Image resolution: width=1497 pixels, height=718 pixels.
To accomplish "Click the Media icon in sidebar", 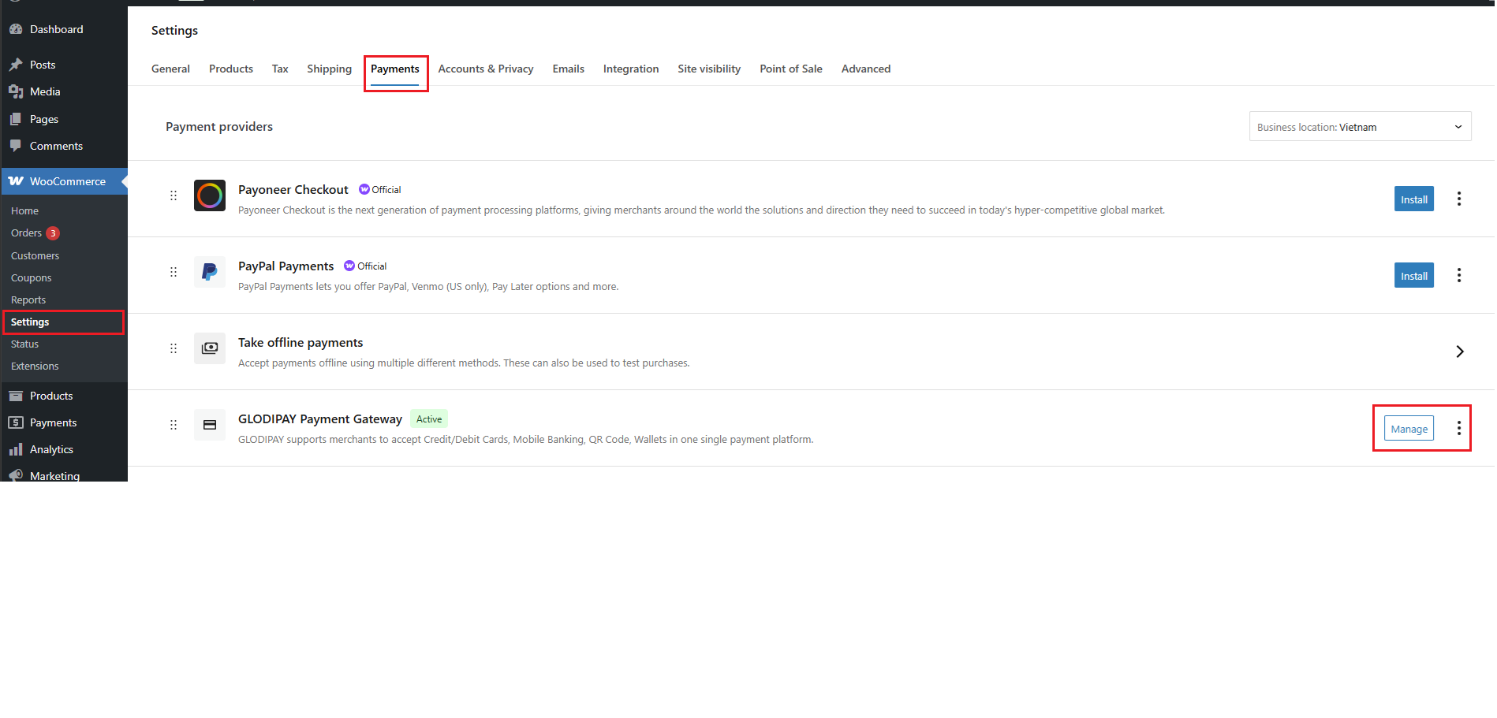I will tap(16, 92).
